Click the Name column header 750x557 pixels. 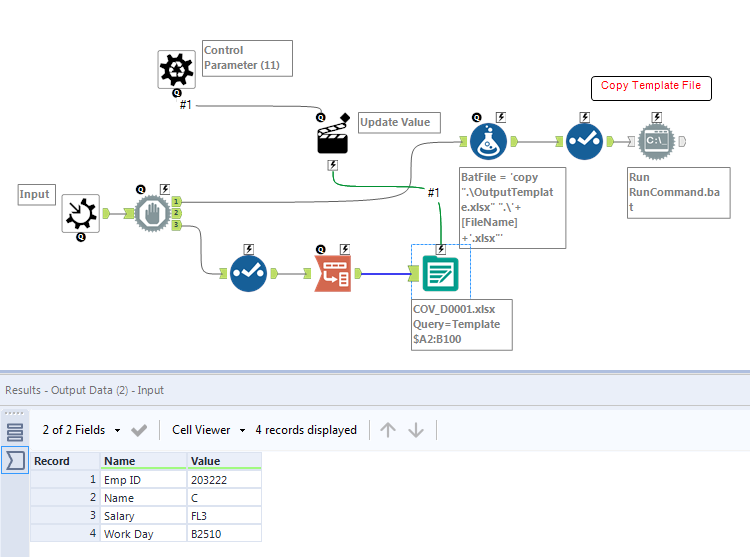[x=143, y=461]
